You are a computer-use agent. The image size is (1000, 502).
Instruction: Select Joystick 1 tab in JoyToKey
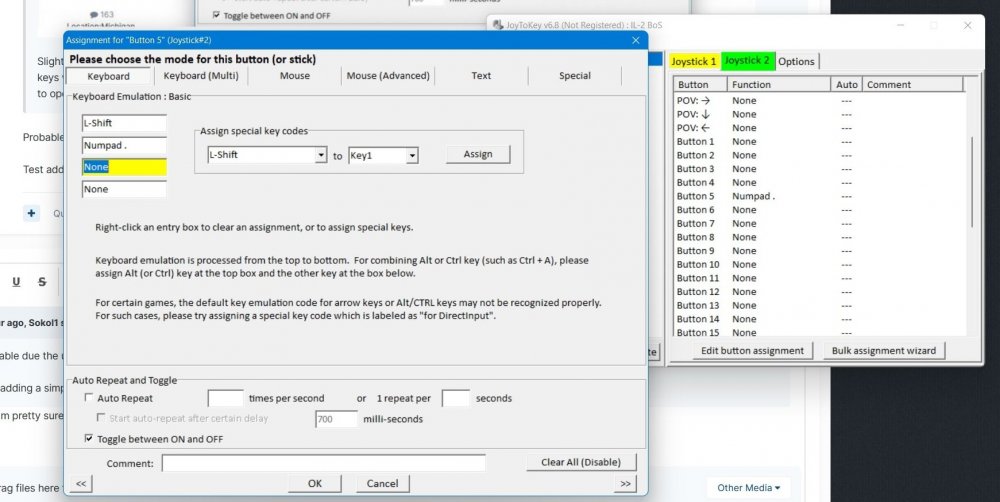(x=694, y=61)
